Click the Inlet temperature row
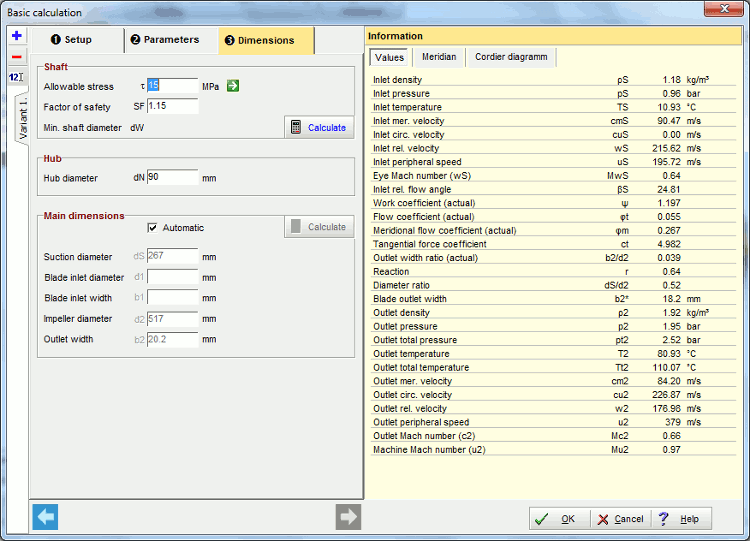The image size is (750, 541). click(553, 107)
